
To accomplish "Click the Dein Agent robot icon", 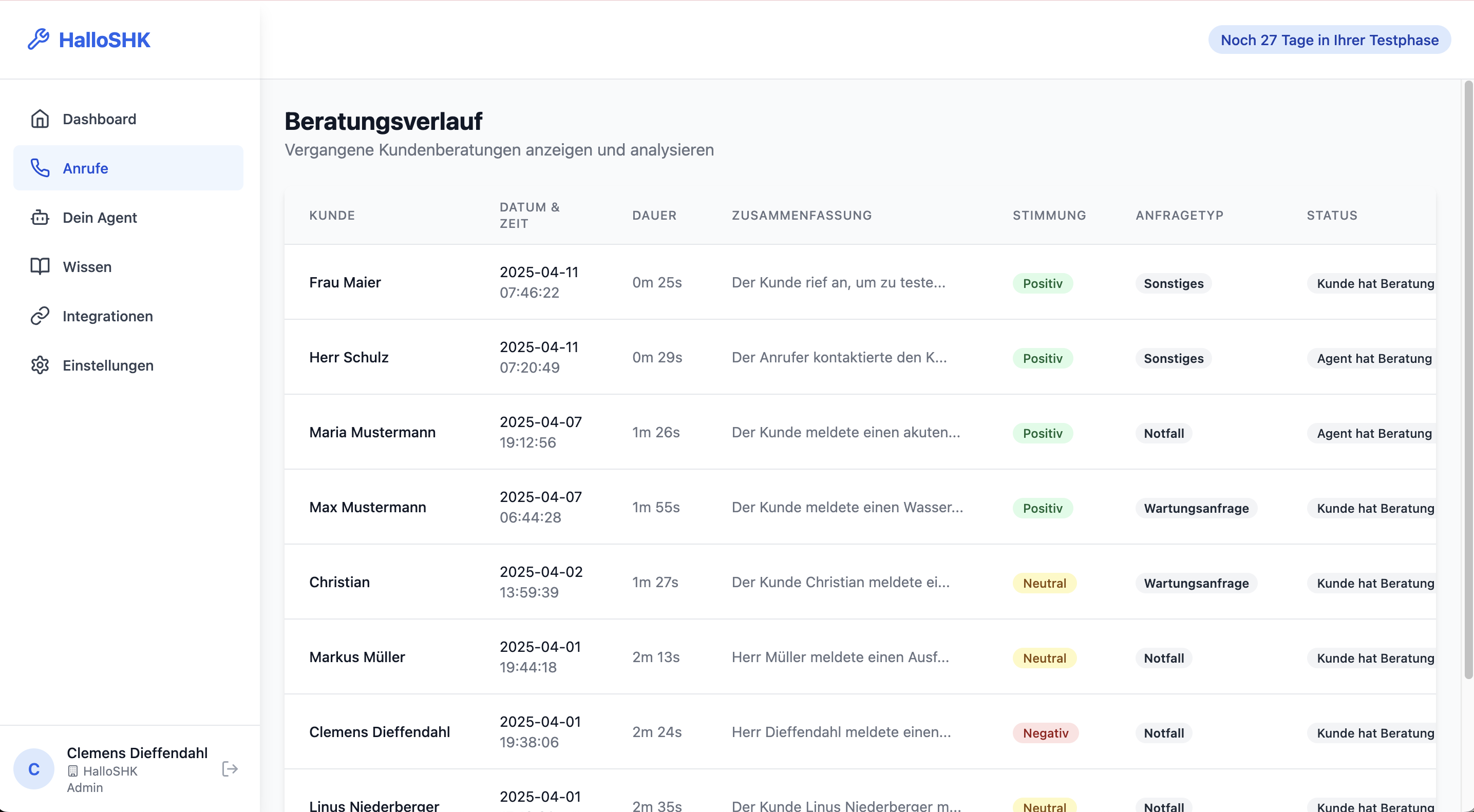I will [x=40, y=217].
